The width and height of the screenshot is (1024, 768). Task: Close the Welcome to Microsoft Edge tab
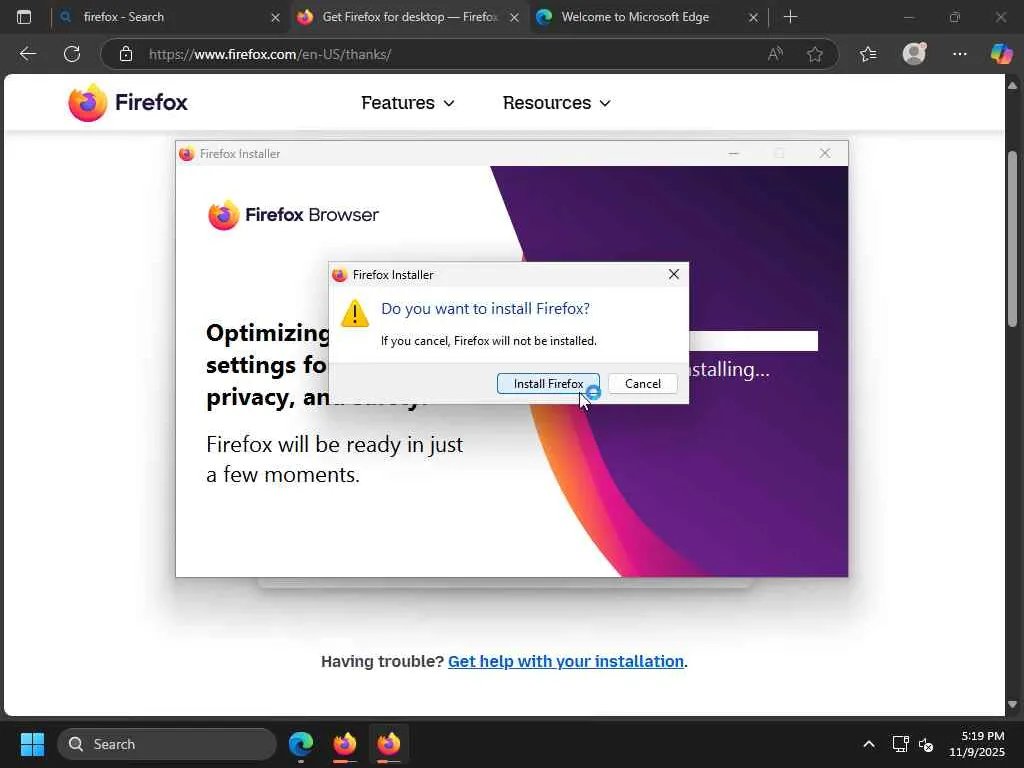[x=753, y=18]
